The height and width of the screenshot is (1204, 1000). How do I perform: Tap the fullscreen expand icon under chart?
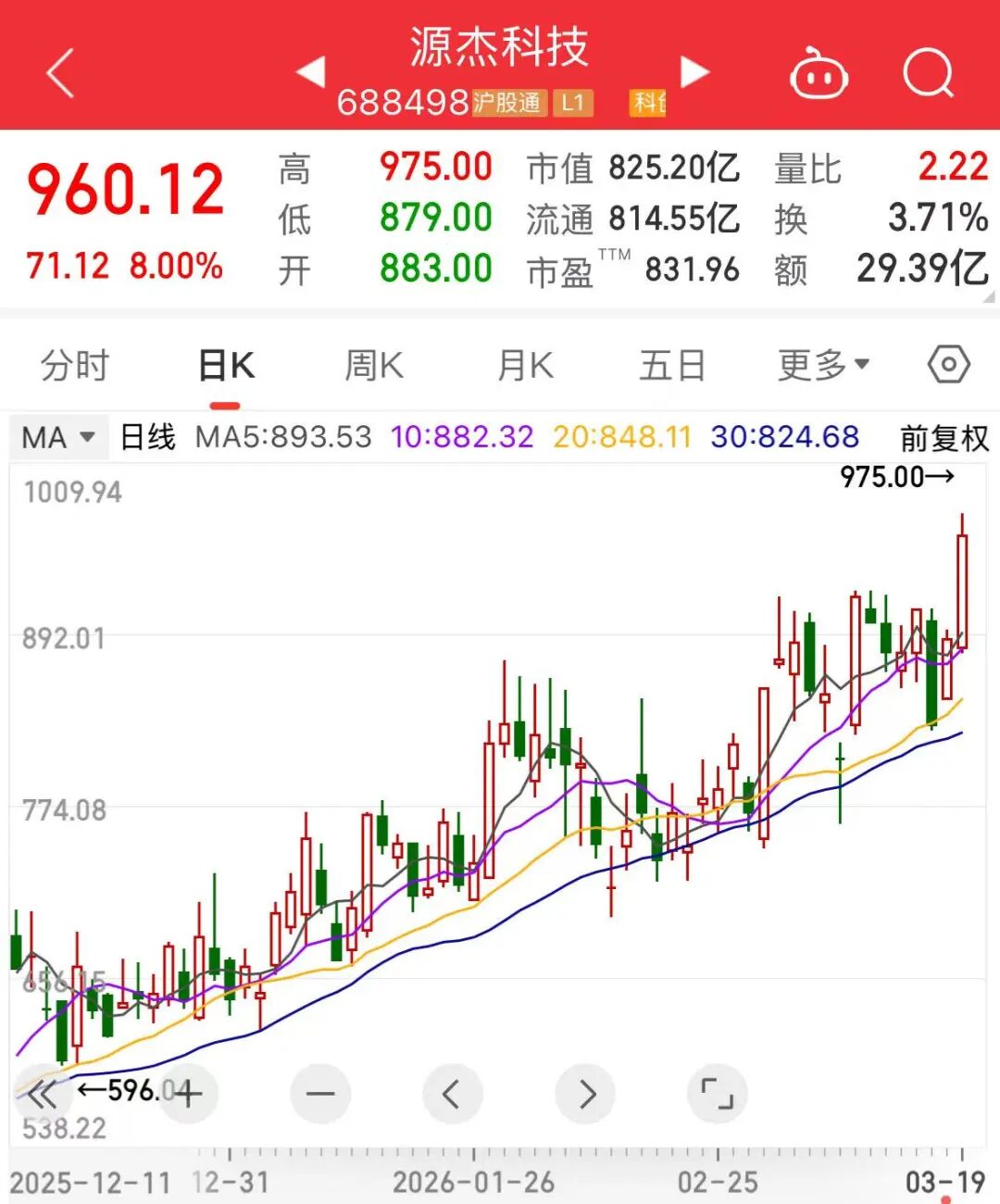(715, 1094)
